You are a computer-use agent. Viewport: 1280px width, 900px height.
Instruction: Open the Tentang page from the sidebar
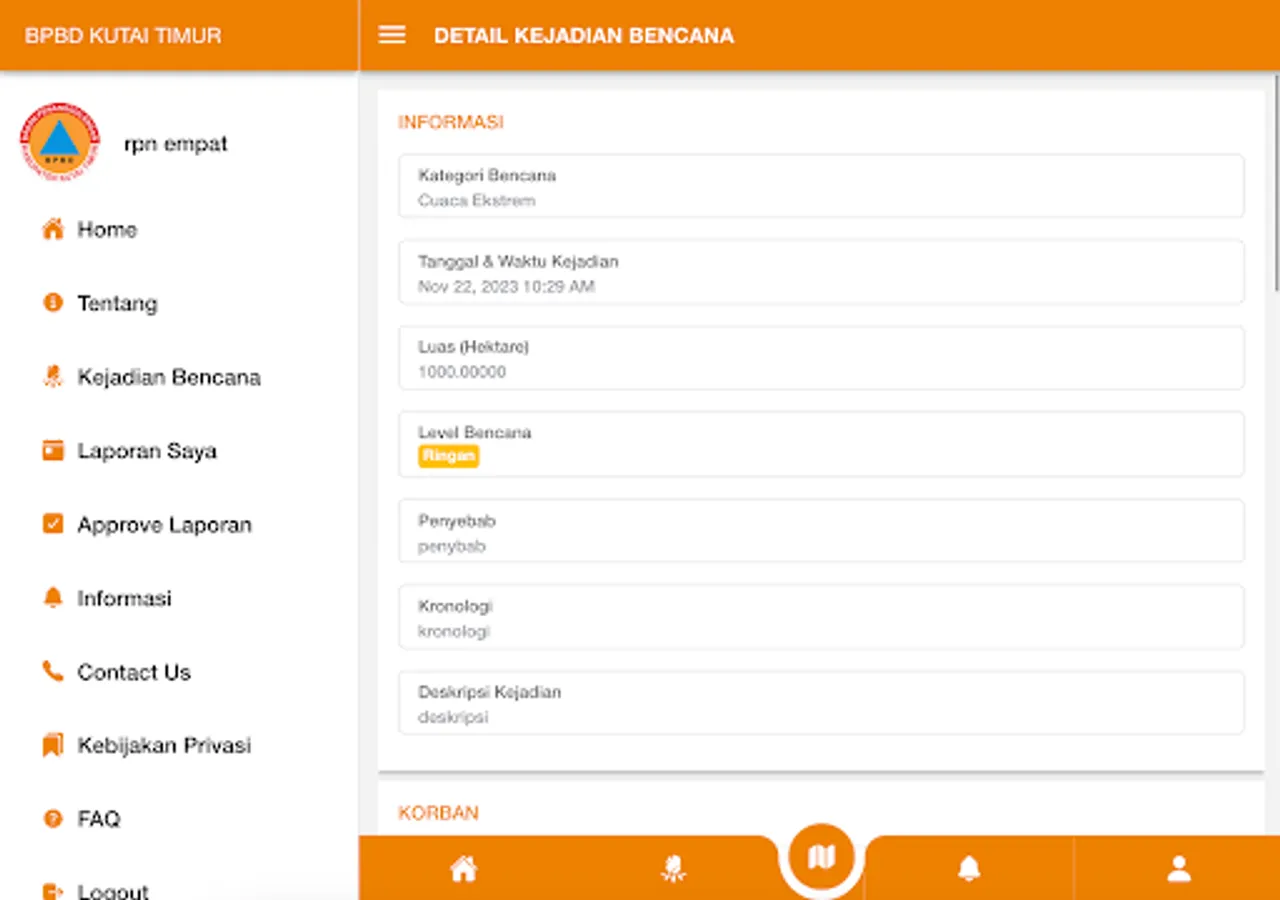point(117,303)
